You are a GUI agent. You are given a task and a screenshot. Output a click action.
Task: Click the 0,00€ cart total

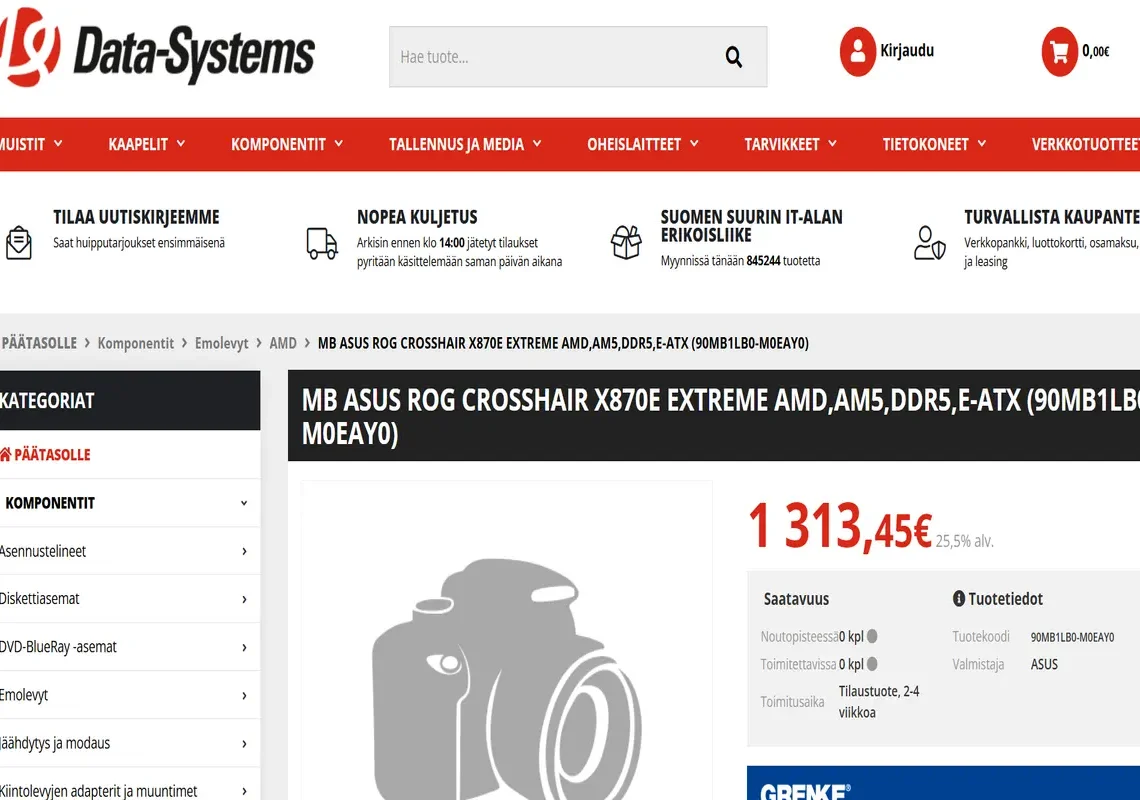coord(1096,51)
